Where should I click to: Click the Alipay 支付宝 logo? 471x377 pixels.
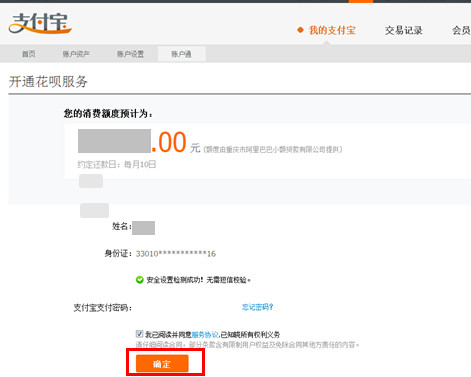[40, 24]
